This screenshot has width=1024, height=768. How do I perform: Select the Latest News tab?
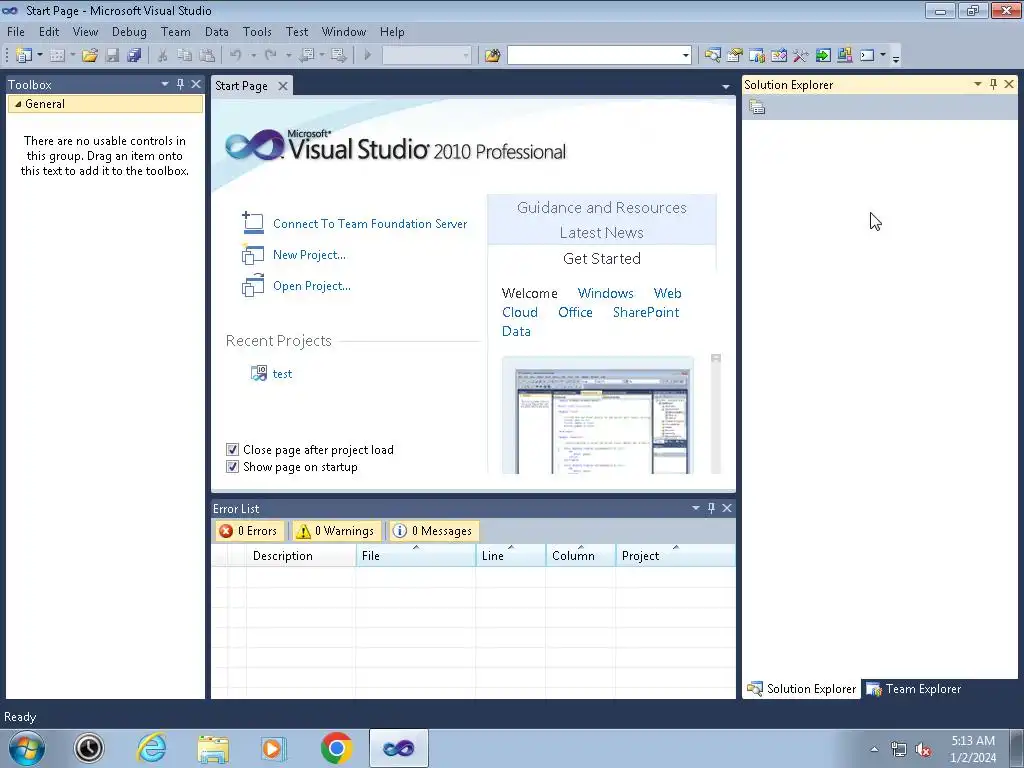coord(601,232)
